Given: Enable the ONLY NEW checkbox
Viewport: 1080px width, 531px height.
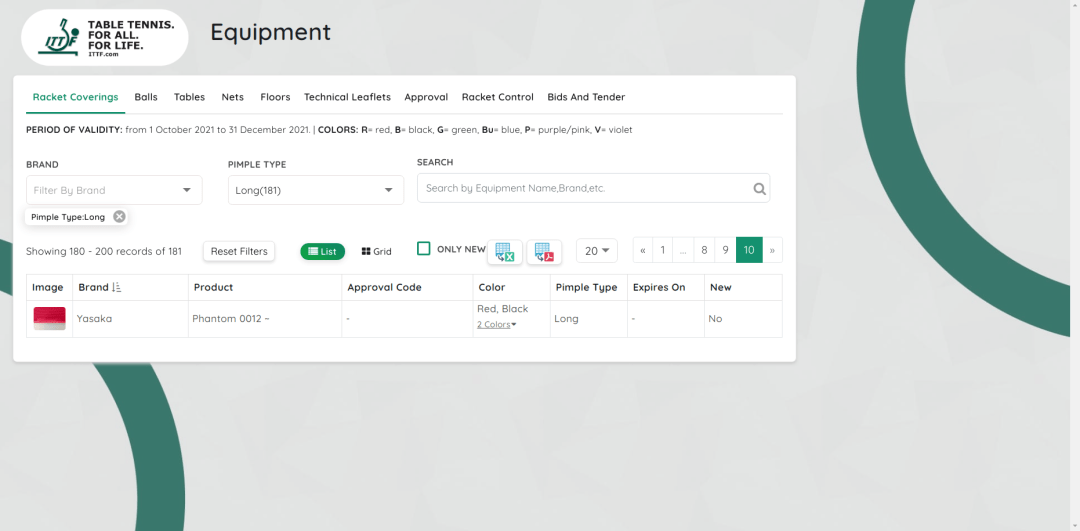Looking at the screenshot, I should coord(424,249).
